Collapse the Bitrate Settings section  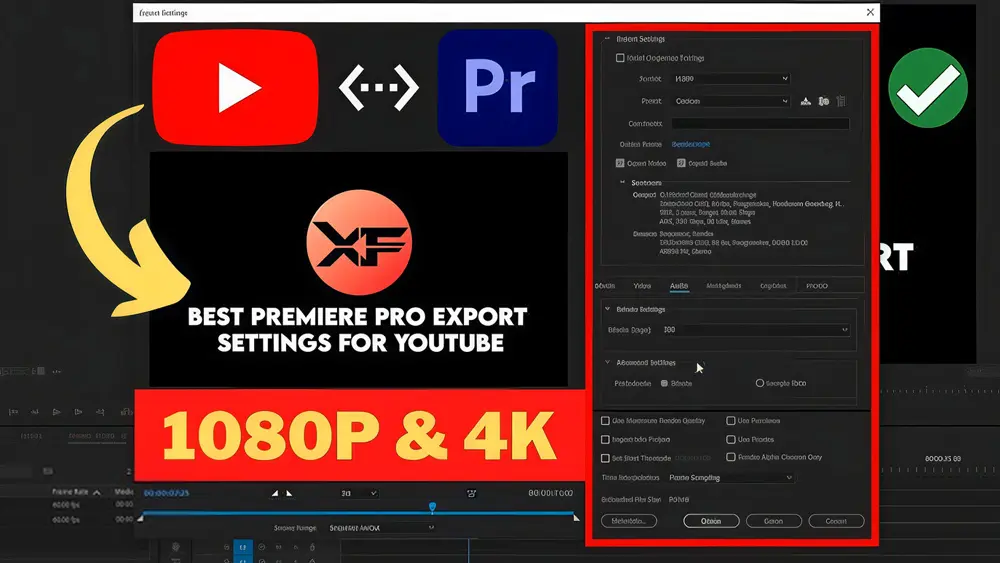pyautogui.click(x=607, y=309)
